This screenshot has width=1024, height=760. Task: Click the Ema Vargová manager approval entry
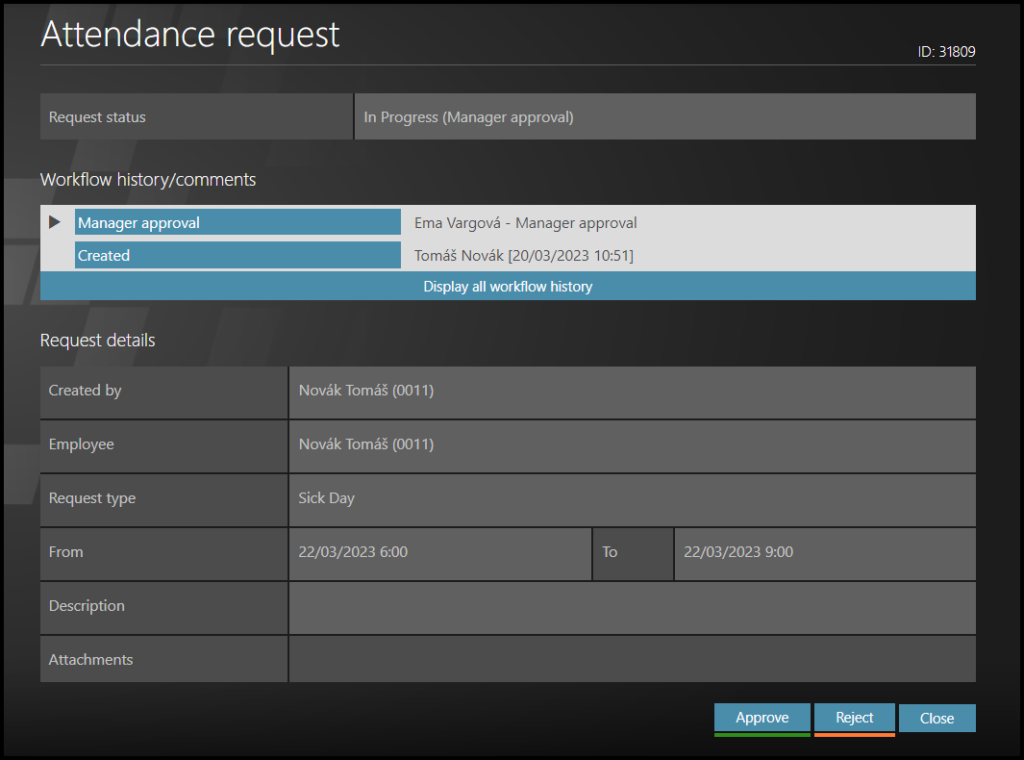(525, 223)
